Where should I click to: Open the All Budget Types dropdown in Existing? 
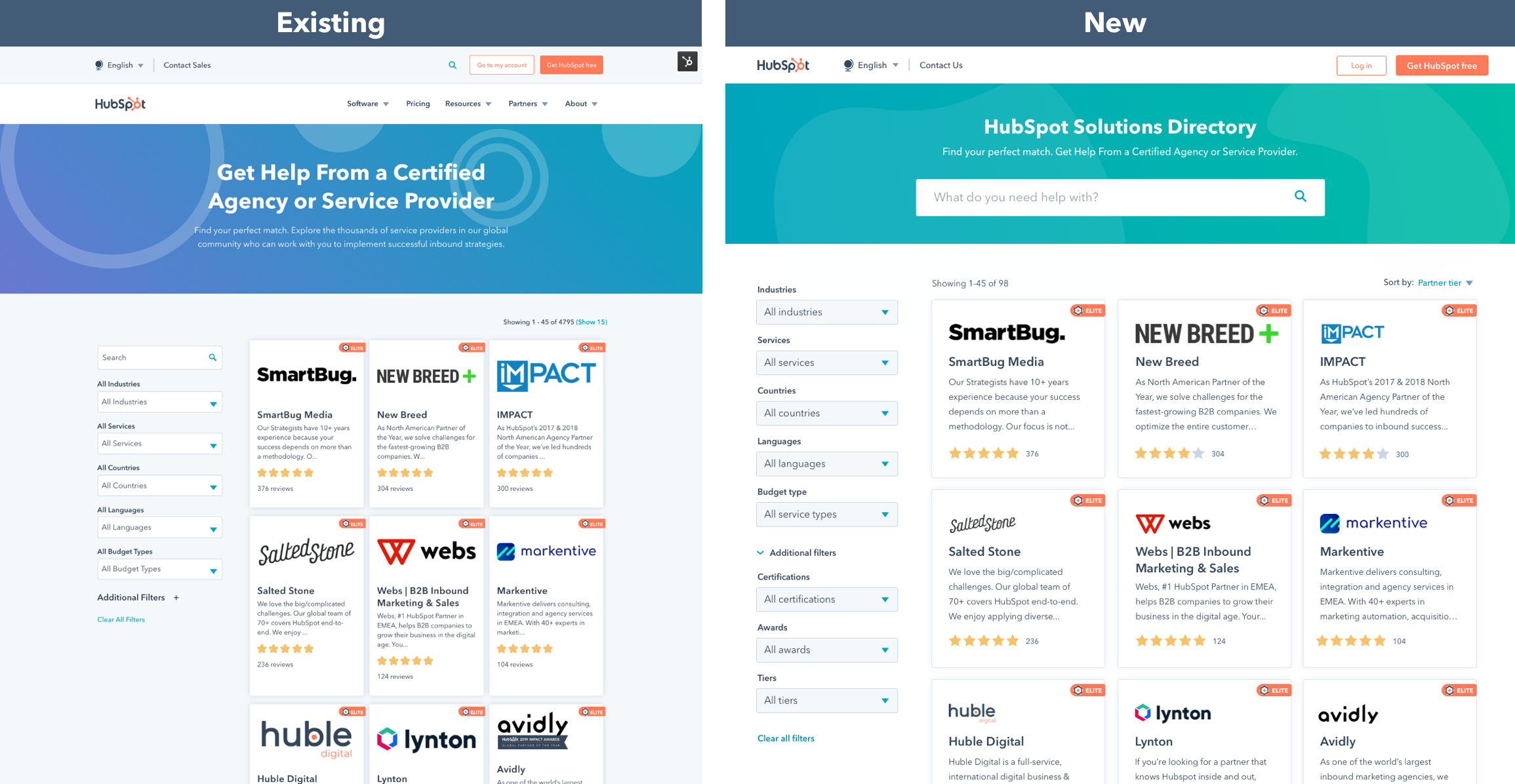pyautogui.click(x=159, y=569)
